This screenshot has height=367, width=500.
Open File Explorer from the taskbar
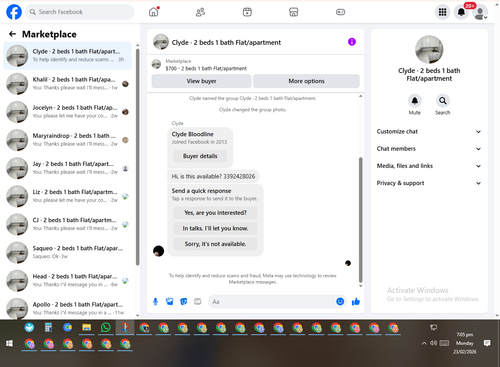(x=87, y=328)
